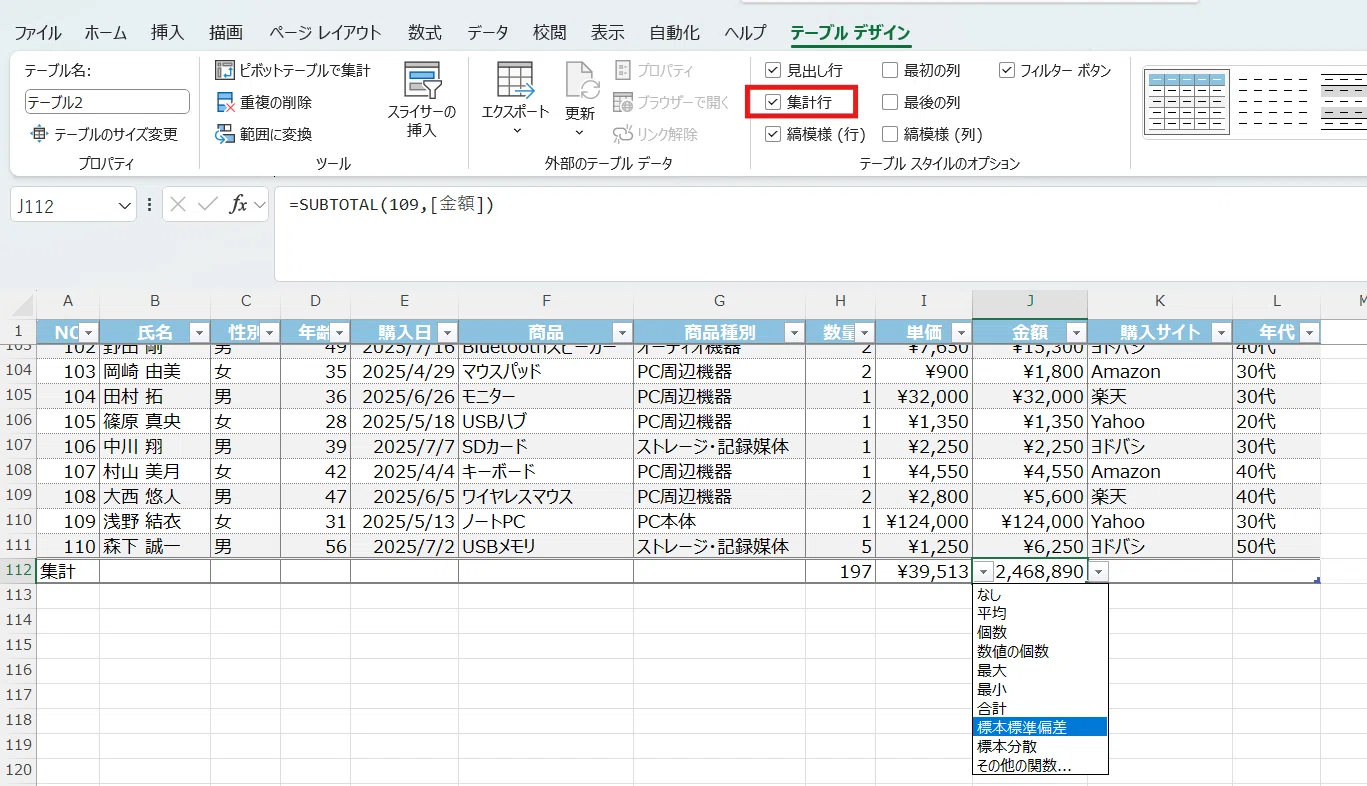Click the テーブル名 input field

click(107, 102)
